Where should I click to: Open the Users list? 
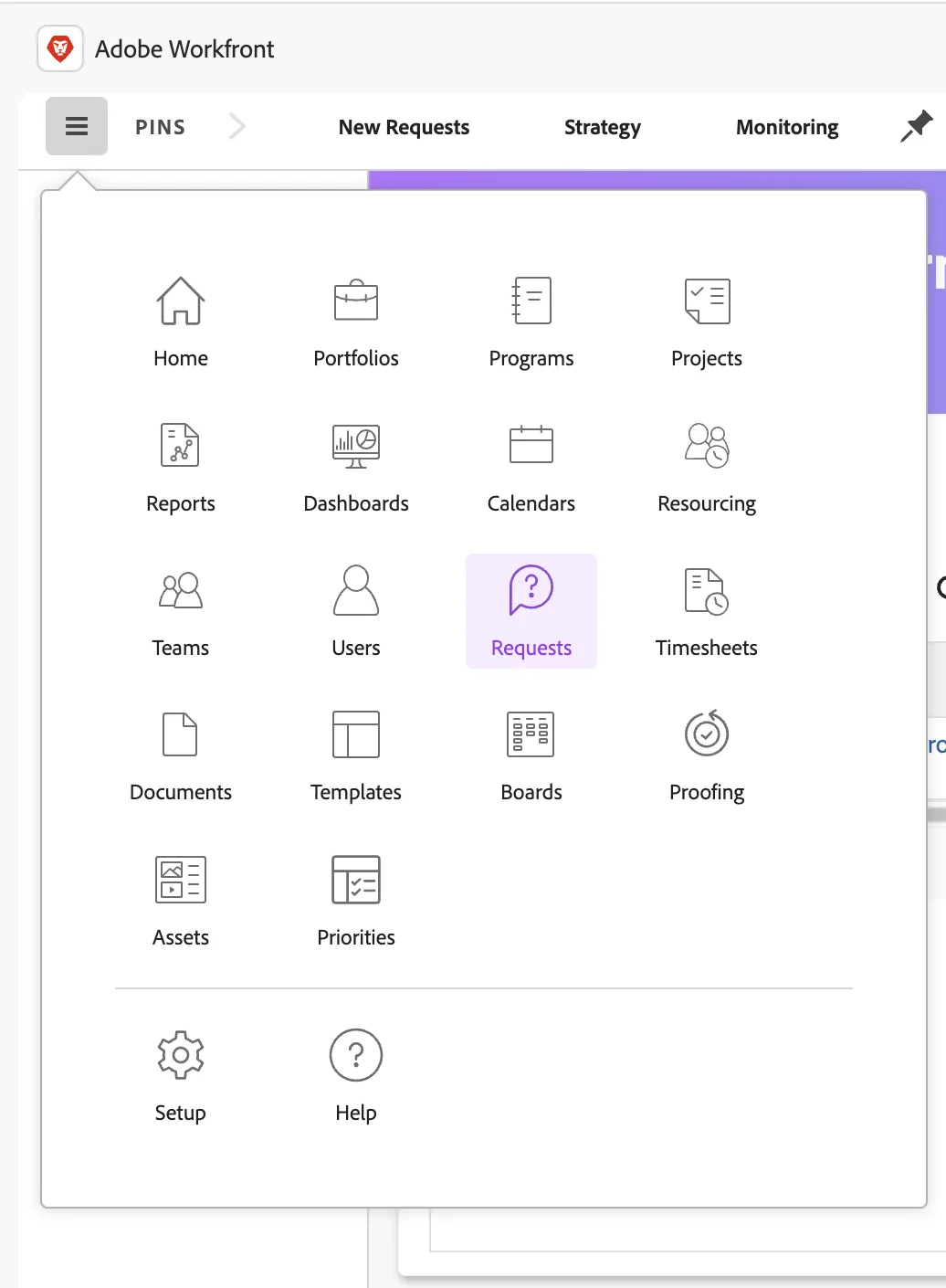click(356, 610)
